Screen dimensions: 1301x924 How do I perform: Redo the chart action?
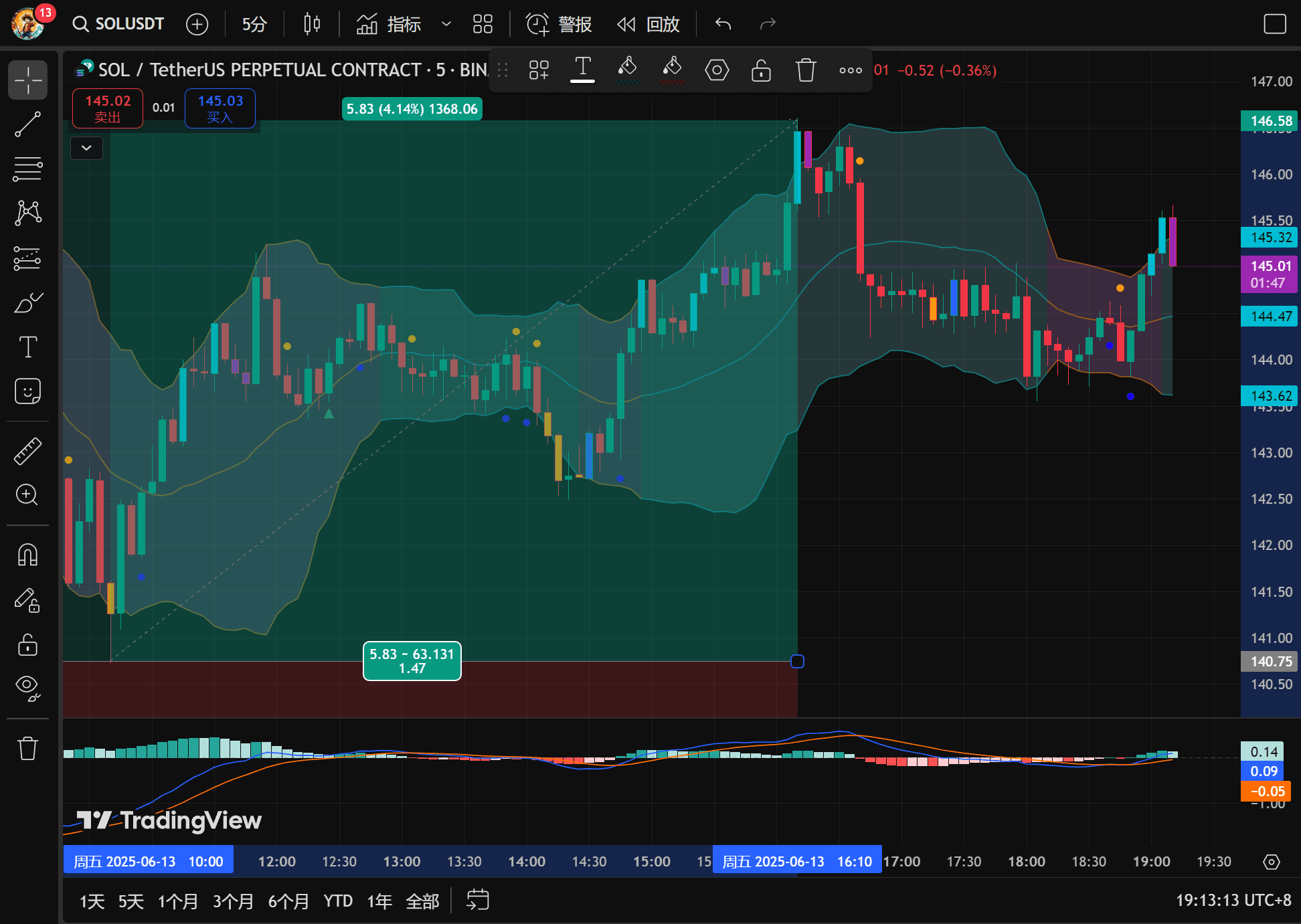click(x=768, y=24)
